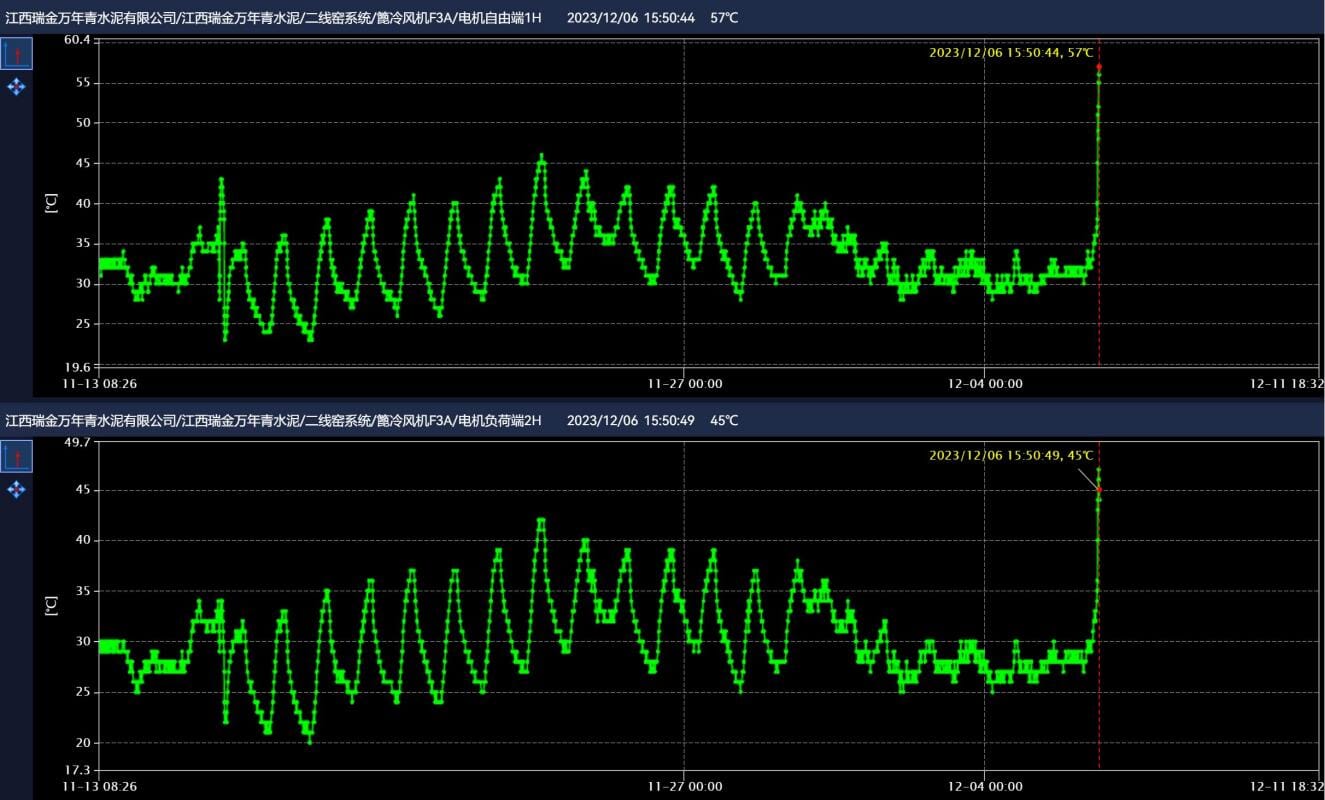1325x800 pixels.
Task: Click the bottom chart title ending in 电机负荷端2H
Action: tap(273, 420)
